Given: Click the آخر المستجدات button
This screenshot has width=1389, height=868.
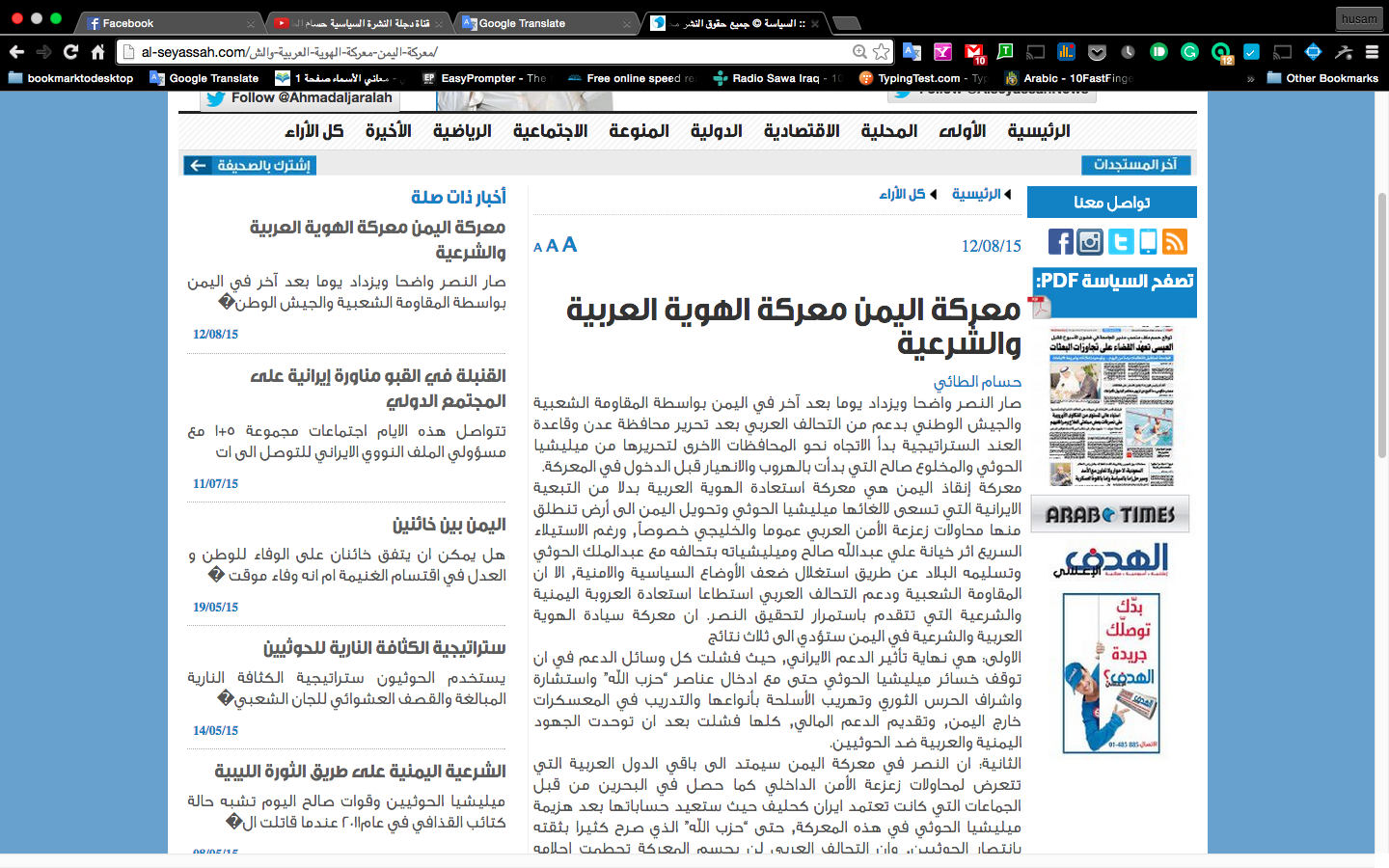Looking at the screenshot, I should [x=1136, y=165].
